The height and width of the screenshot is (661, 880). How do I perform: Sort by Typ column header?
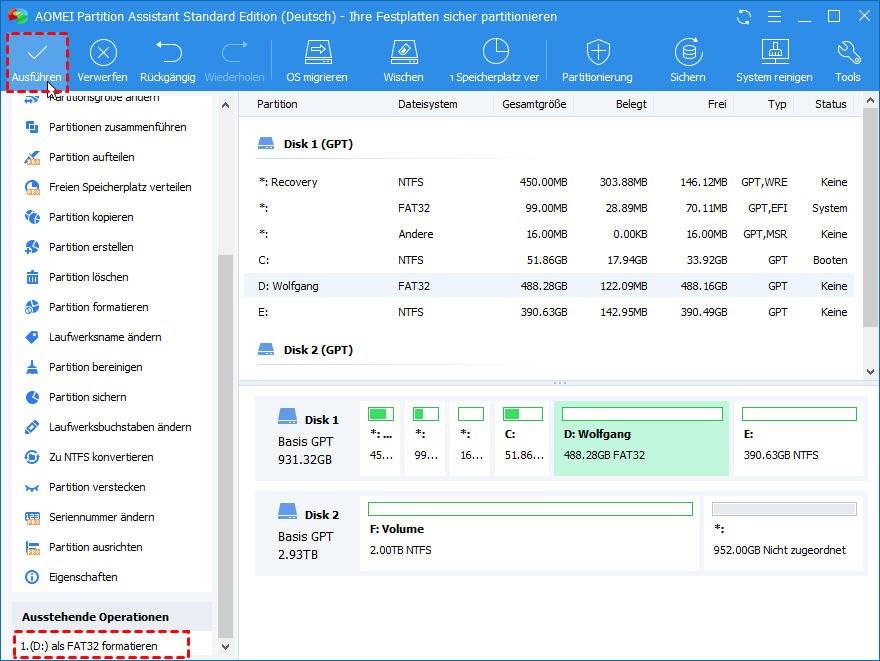(x=777, y=104)
